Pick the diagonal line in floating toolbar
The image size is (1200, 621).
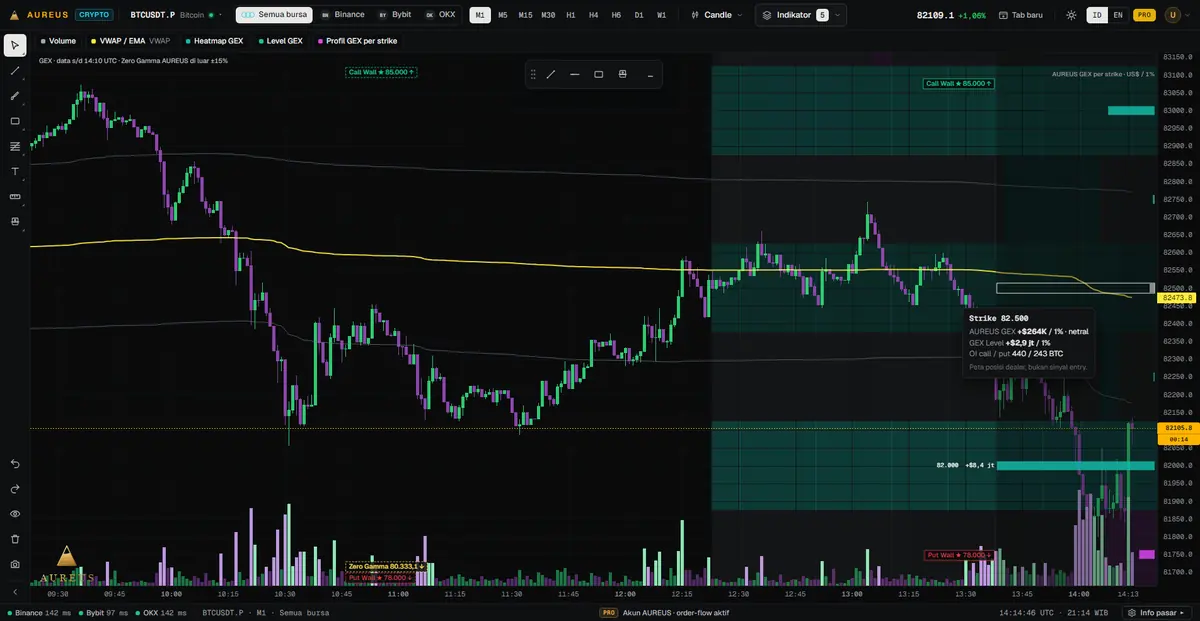(551, 74)
